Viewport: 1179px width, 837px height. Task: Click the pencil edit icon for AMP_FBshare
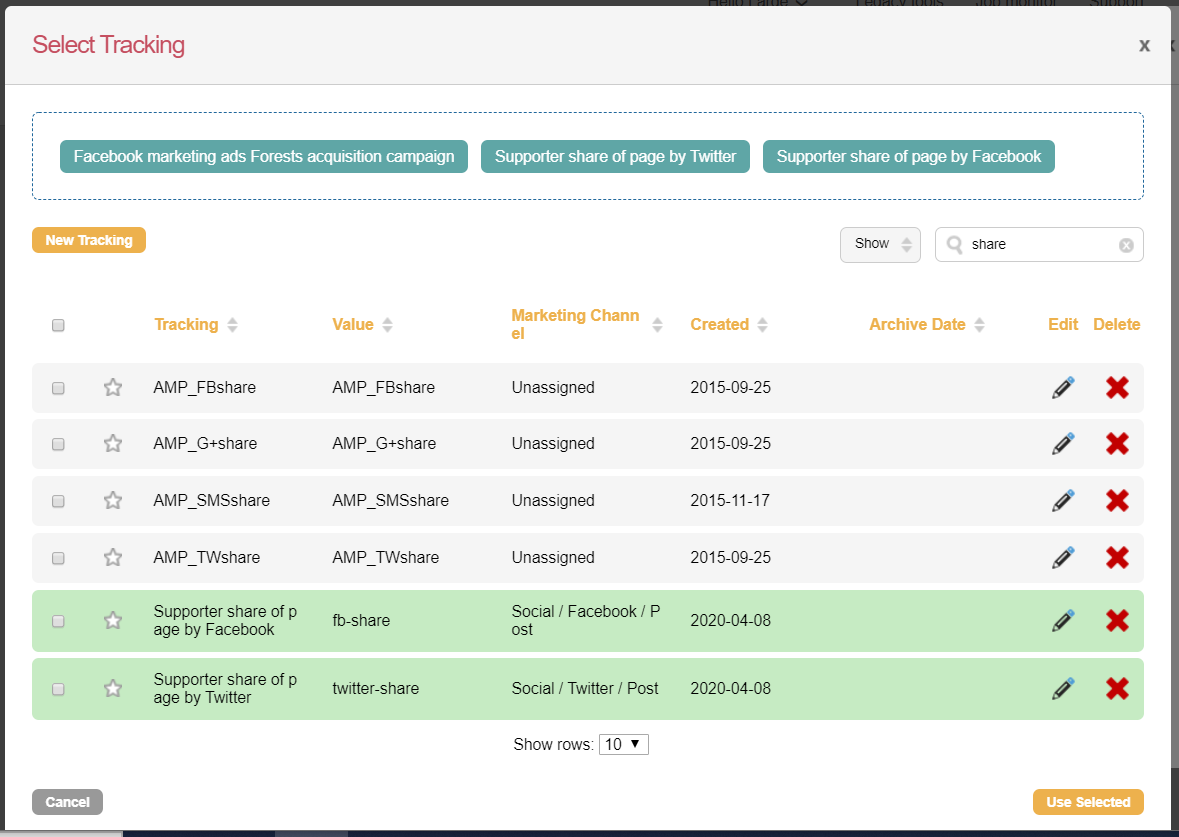coord(1062,388)
